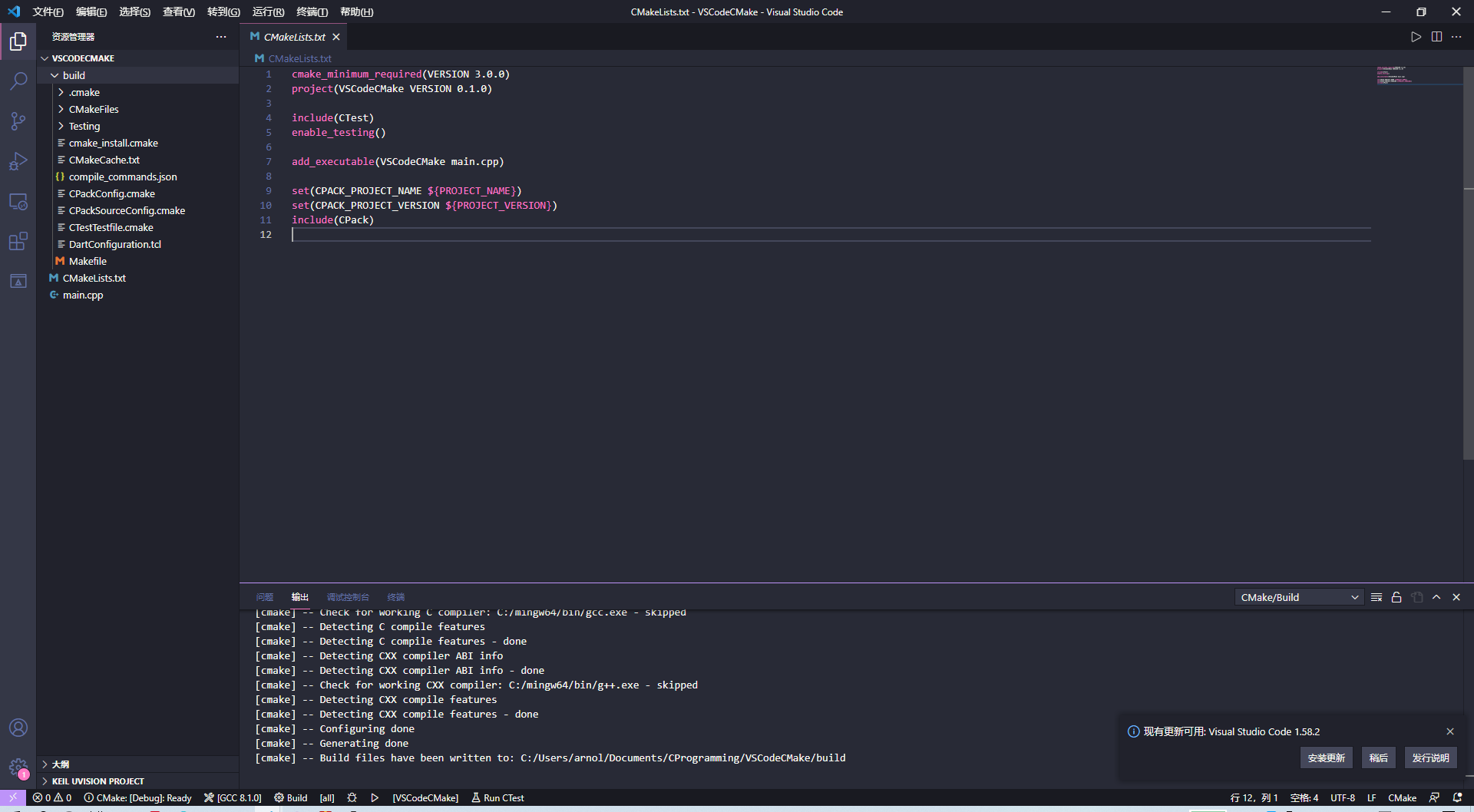Open the Source Control view

click(18, 120)
